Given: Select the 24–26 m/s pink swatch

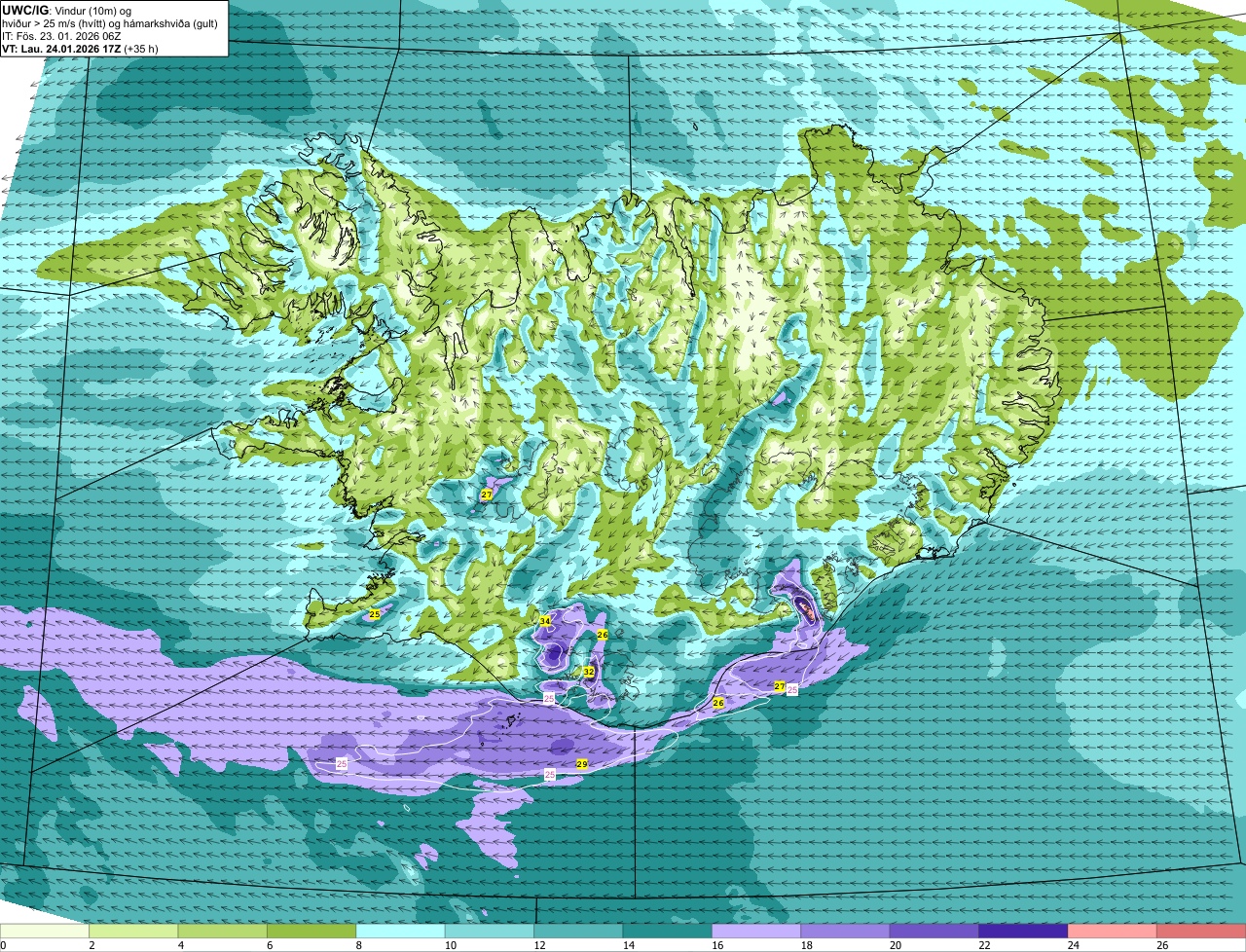Looking at the screenshot, I should tap(1113, 931).
